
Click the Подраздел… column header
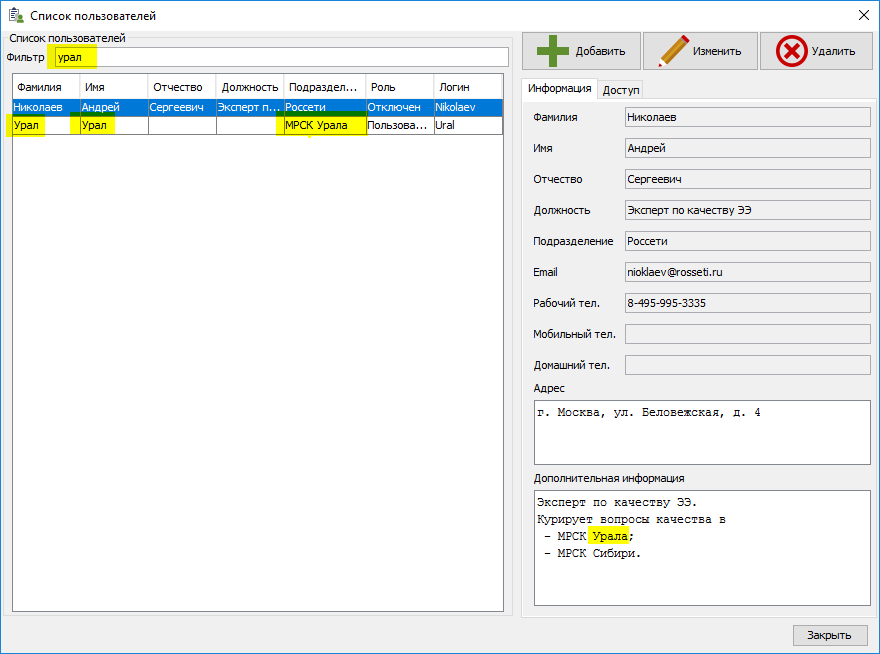[x=325, y=88]
